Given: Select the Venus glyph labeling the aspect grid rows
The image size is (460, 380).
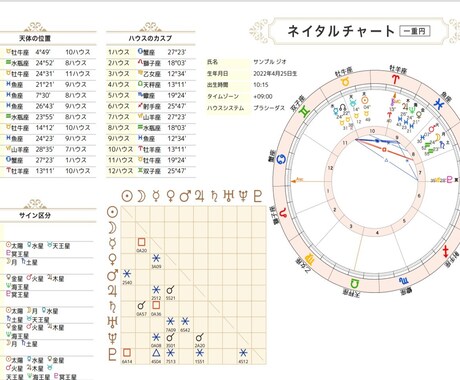Looking at the screenshot, I should coord(113,259).
